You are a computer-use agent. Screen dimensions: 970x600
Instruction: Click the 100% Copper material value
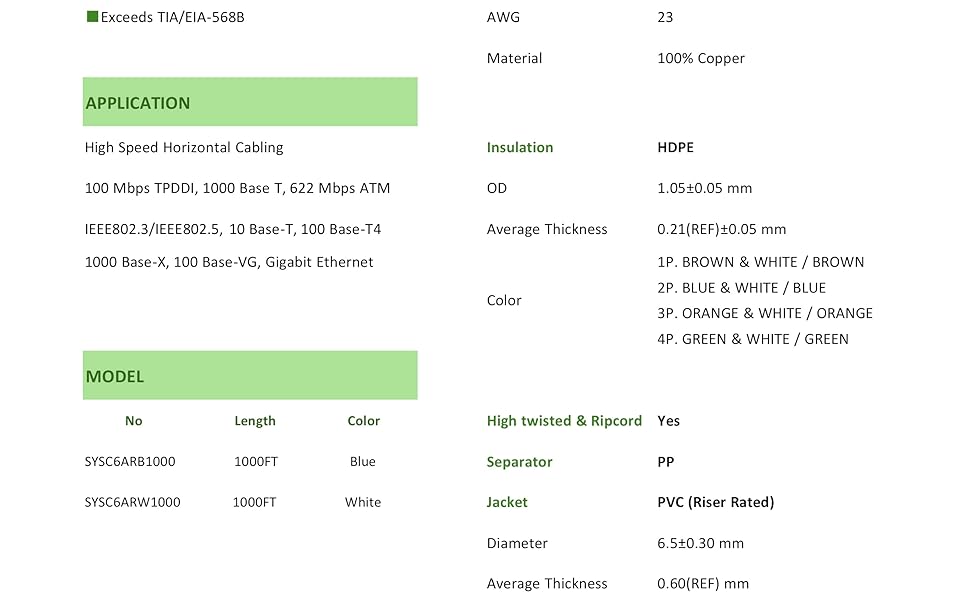(x=701, y=59)
